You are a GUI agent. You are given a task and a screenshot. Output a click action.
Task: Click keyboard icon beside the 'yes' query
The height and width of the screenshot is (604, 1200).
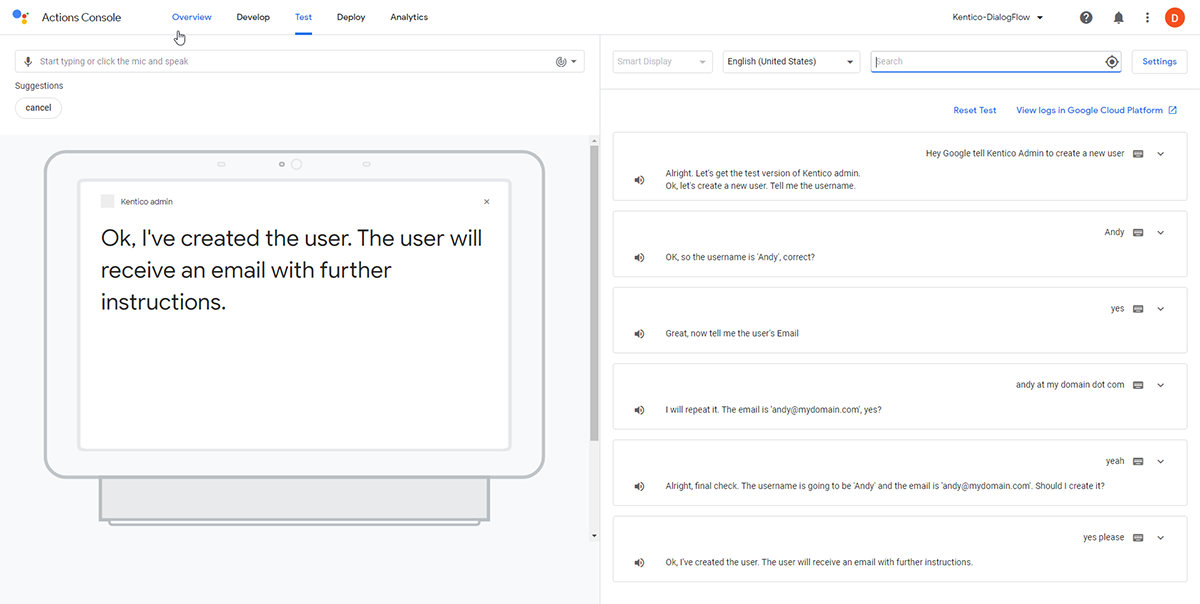pos(1138,309)
